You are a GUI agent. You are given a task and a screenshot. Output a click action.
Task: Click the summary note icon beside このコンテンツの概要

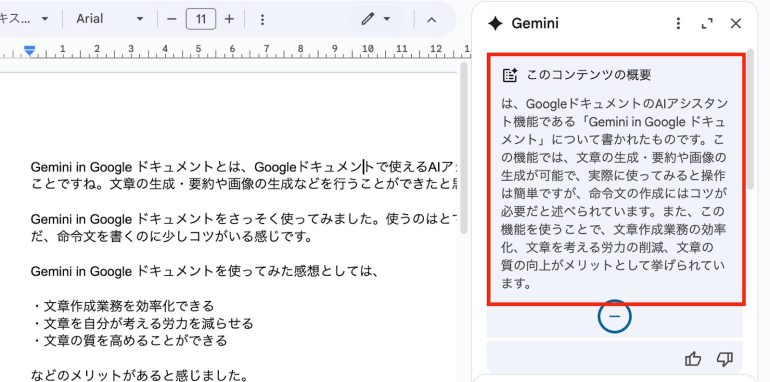click(x=510, y=75)
